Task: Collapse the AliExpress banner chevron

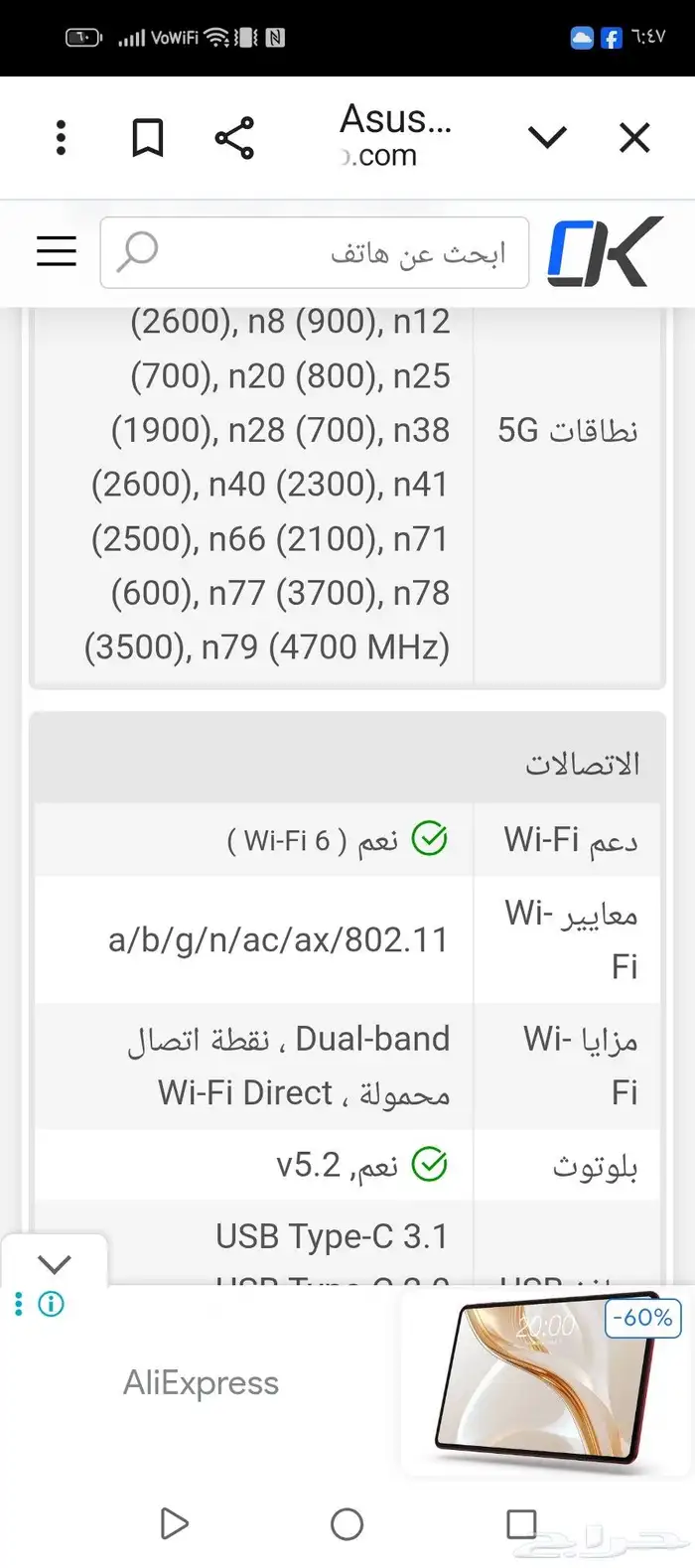Action: [55, 1263]
